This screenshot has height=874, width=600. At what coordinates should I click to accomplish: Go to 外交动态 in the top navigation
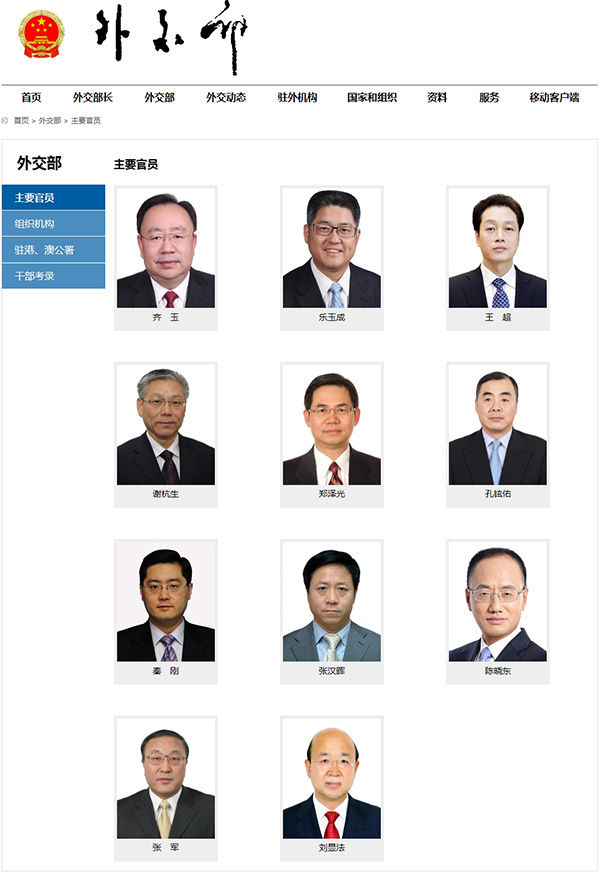tap(226, 98)
